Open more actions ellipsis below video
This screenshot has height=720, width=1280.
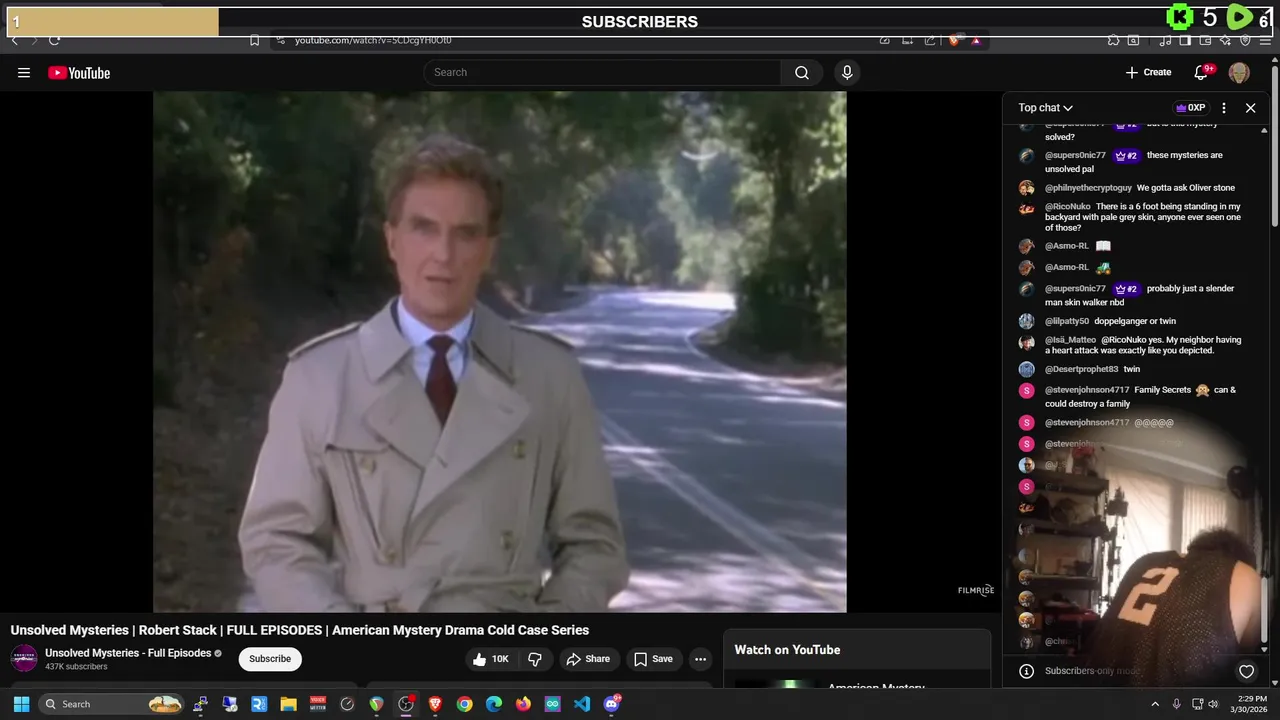pyautogui.click(x=700, y=659)
